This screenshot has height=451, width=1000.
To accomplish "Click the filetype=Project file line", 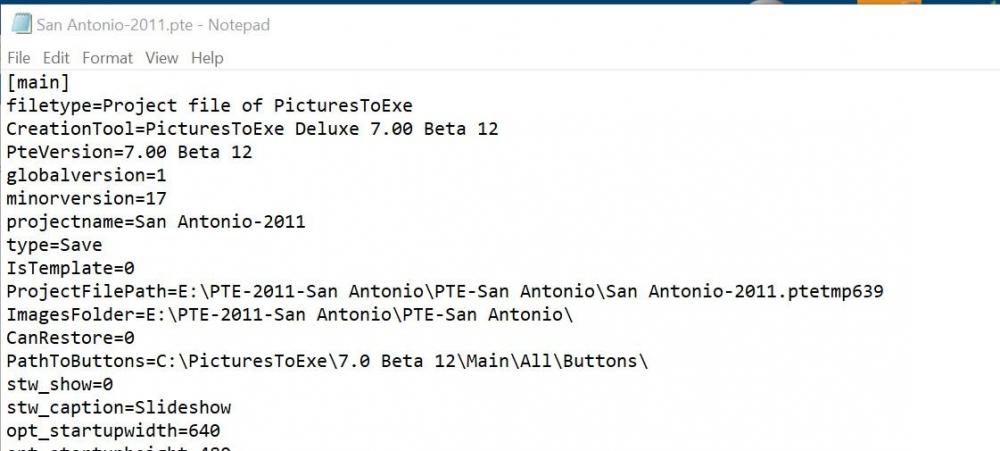I will [209, 106].
